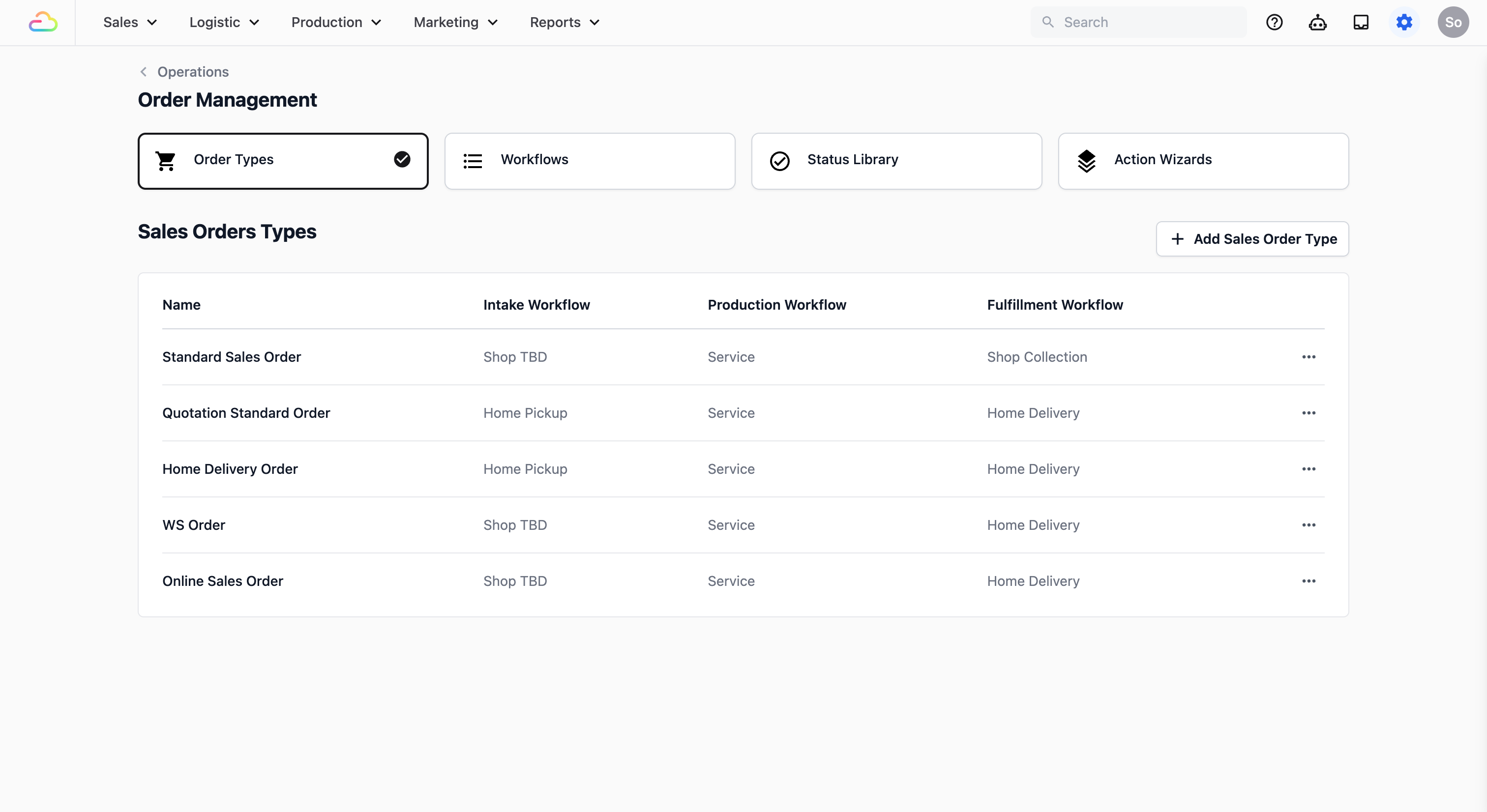1487x812 pixels.
Task: Click the cloud logo icon
Action: click(x=43, y=23)
